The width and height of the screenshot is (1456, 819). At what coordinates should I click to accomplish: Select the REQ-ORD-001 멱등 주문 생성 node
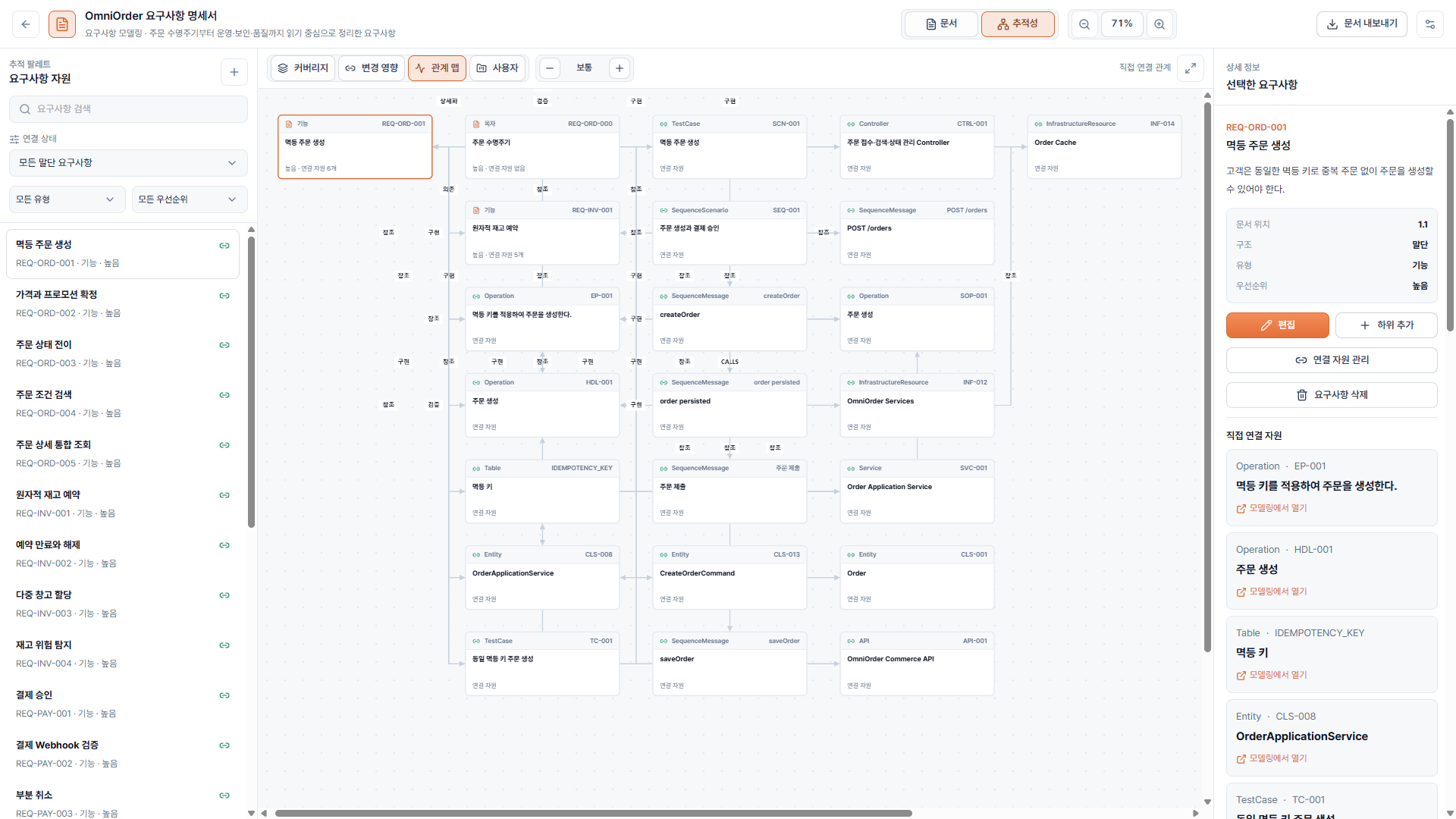click(x=355, y=147)
